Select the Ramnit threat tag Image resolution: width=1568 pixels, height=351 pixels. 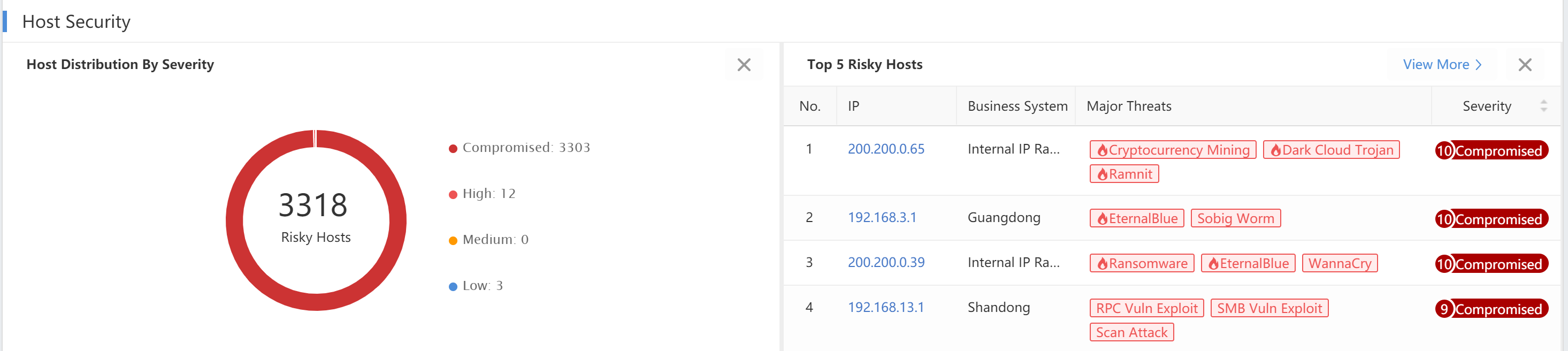tap(1123, 174)
